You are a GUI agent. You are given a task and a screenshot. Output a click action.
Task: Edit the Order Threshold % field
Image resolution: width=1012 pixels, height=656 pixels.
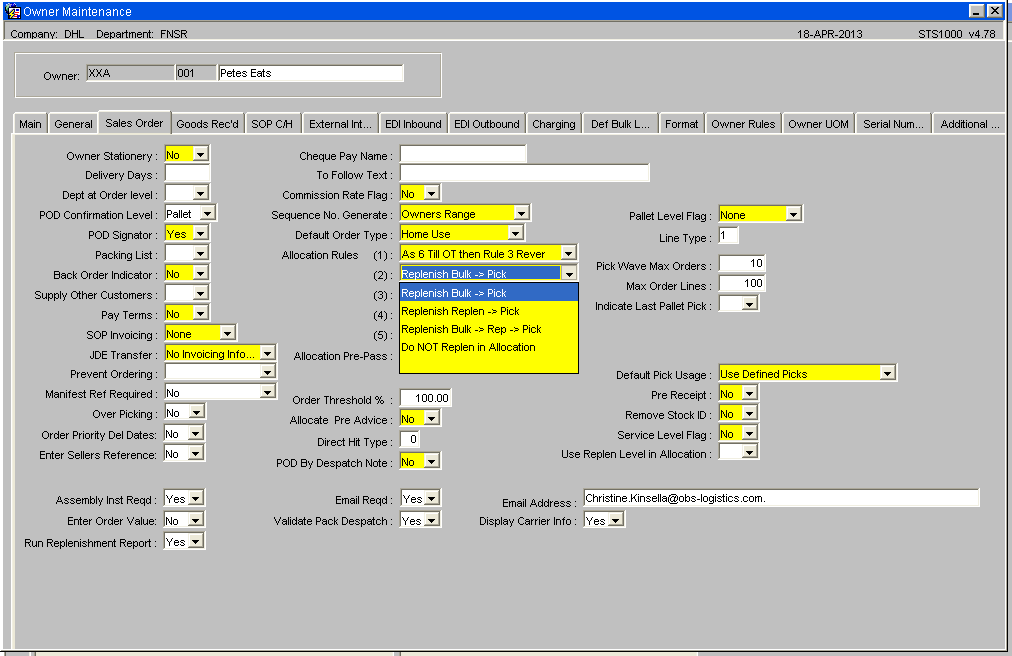pyautogui.click(x=425, y=398)
